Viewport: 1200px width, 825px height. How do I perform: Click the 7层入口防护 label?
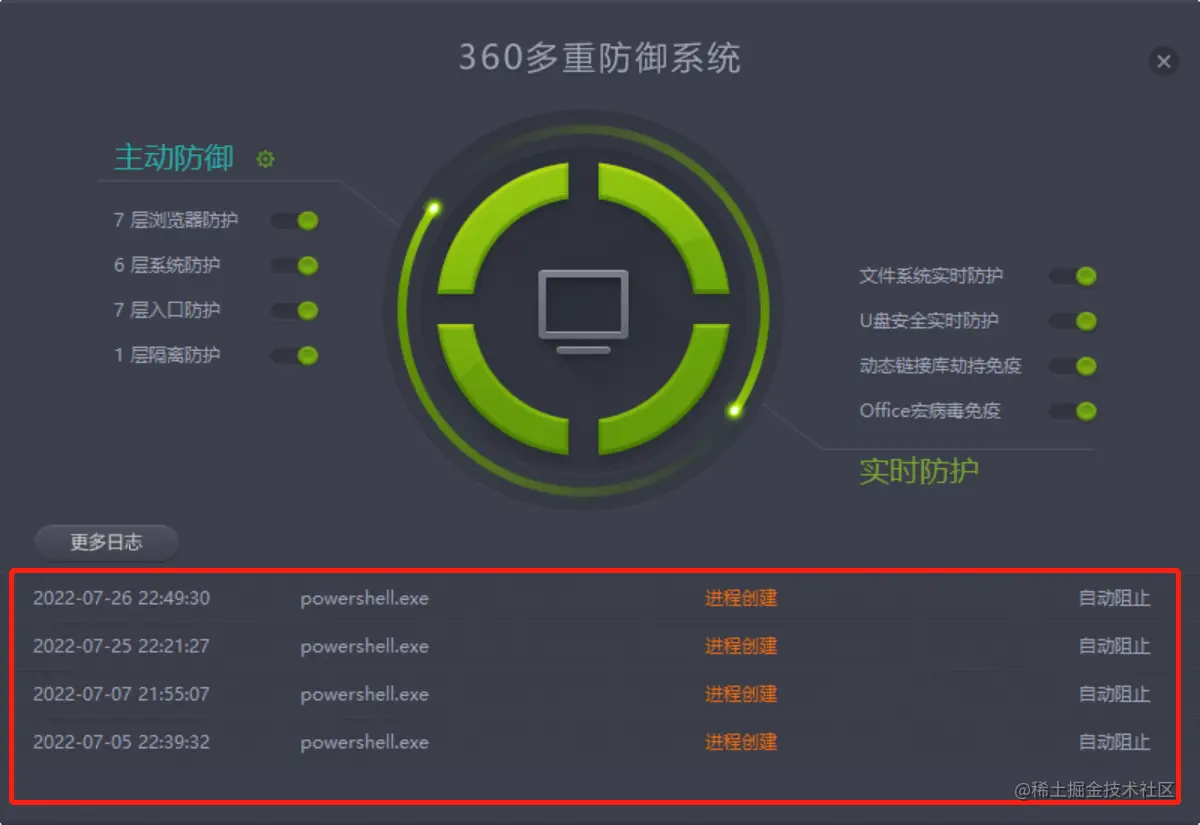pyautogui.click(x=167, y=310)
